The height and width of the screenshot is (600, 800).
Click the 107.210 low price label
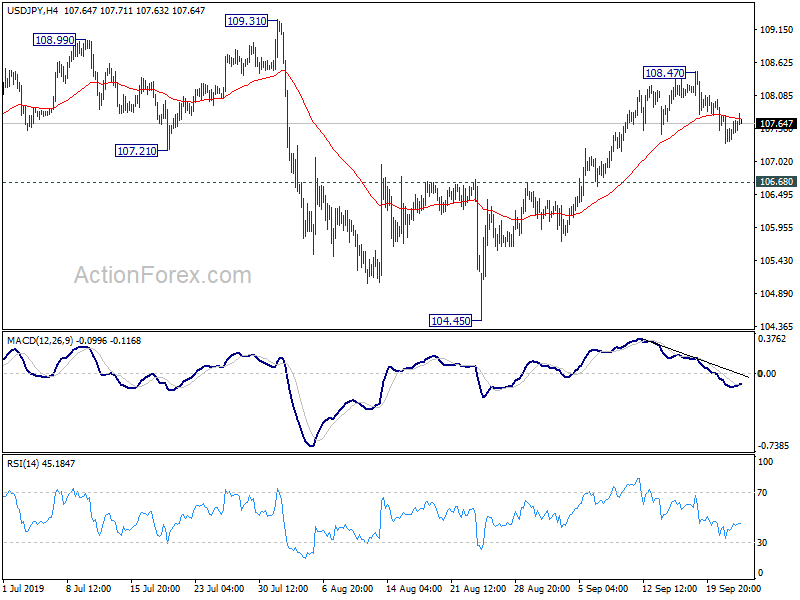pyautogui.click(x=137, y=151)
